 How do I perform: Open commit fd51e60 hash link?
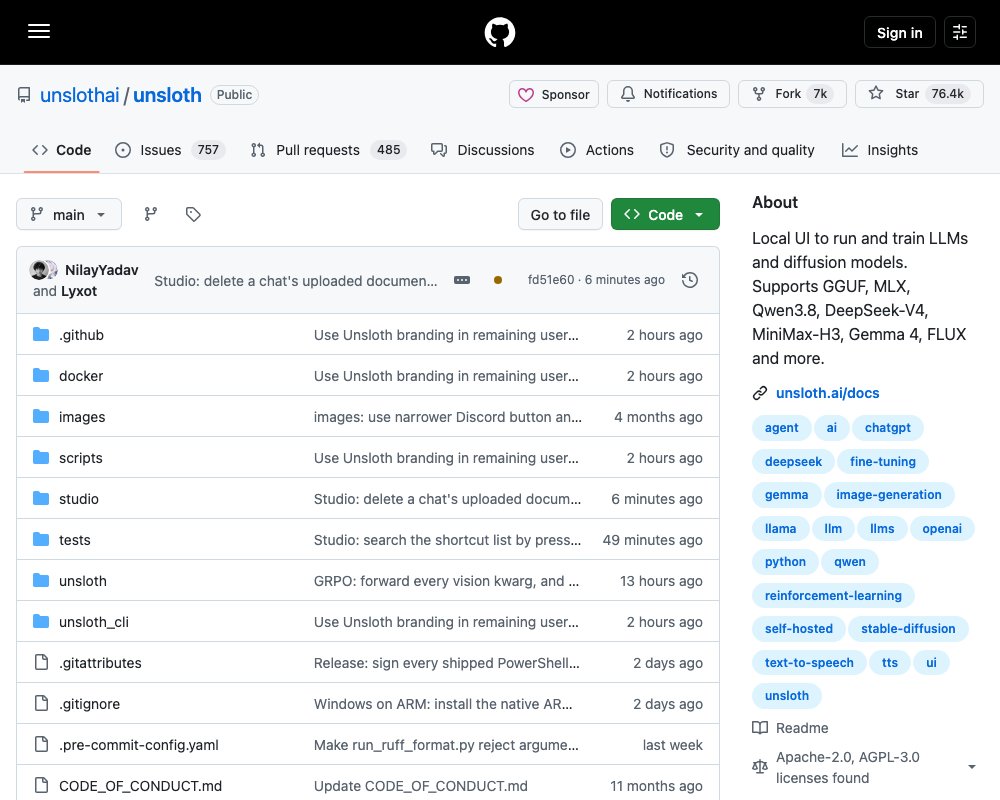[550, 280]
